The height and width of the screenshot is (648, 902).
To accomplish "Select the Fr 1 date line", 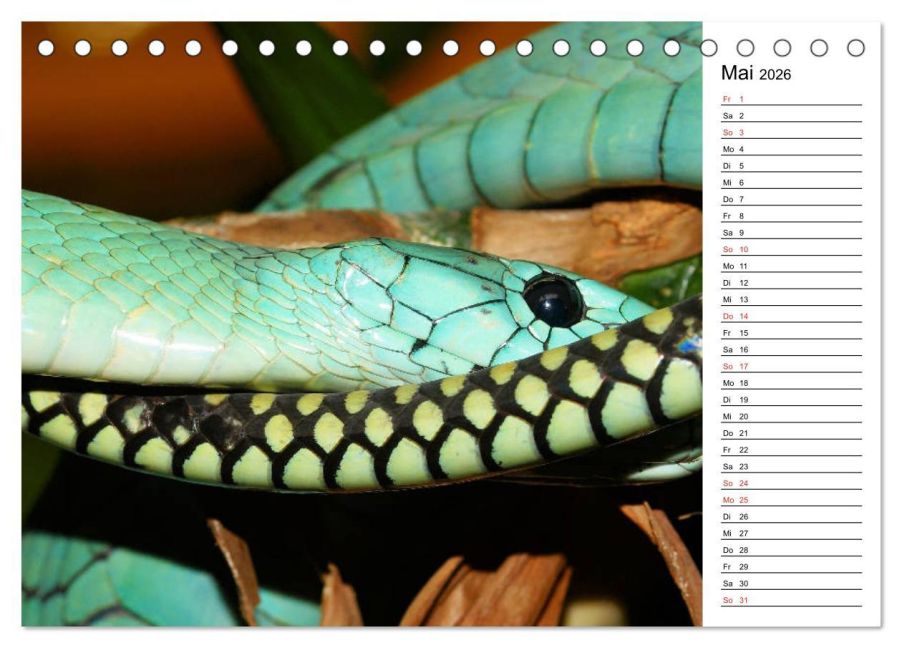I will 790,99.
